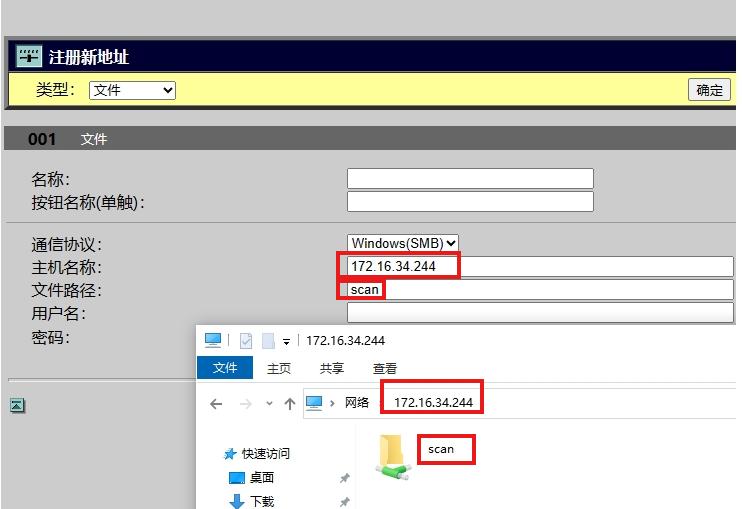Open the recent locations dropdown arrow
This screenshot has width=742, height=509.
point(269,404)
